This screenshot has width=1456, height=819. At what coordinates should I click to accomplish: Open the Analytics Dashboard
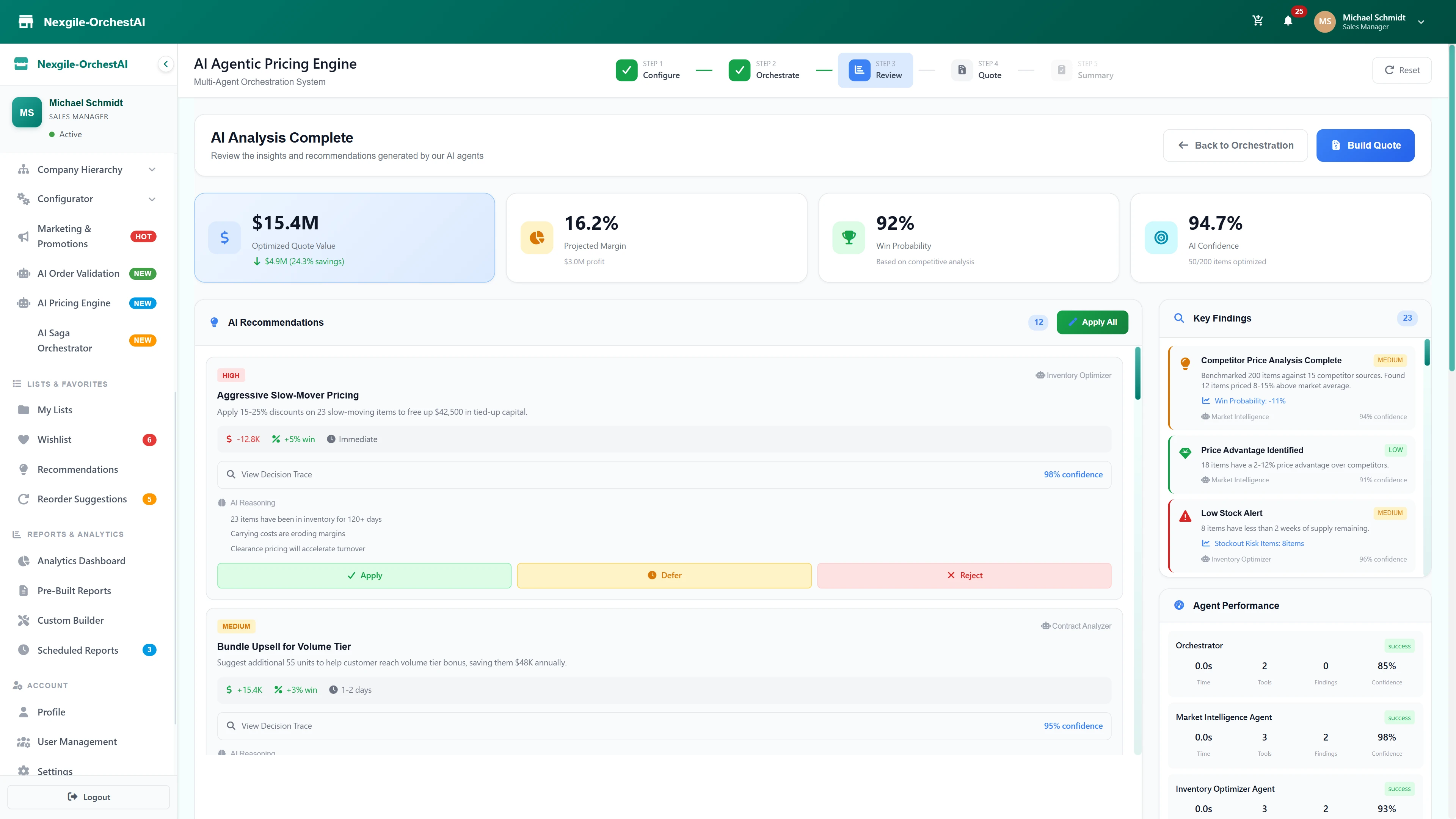point(82,560)
